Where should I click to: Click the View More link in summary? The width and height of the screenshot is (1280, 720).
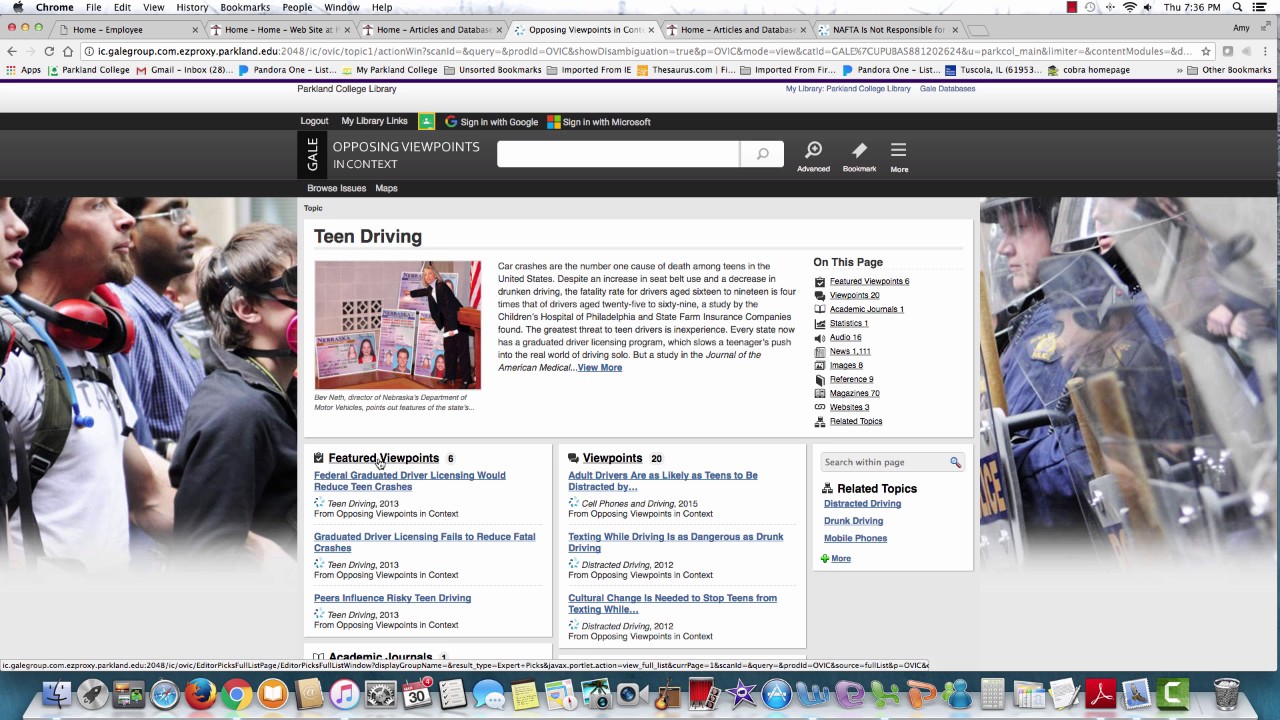599,367
